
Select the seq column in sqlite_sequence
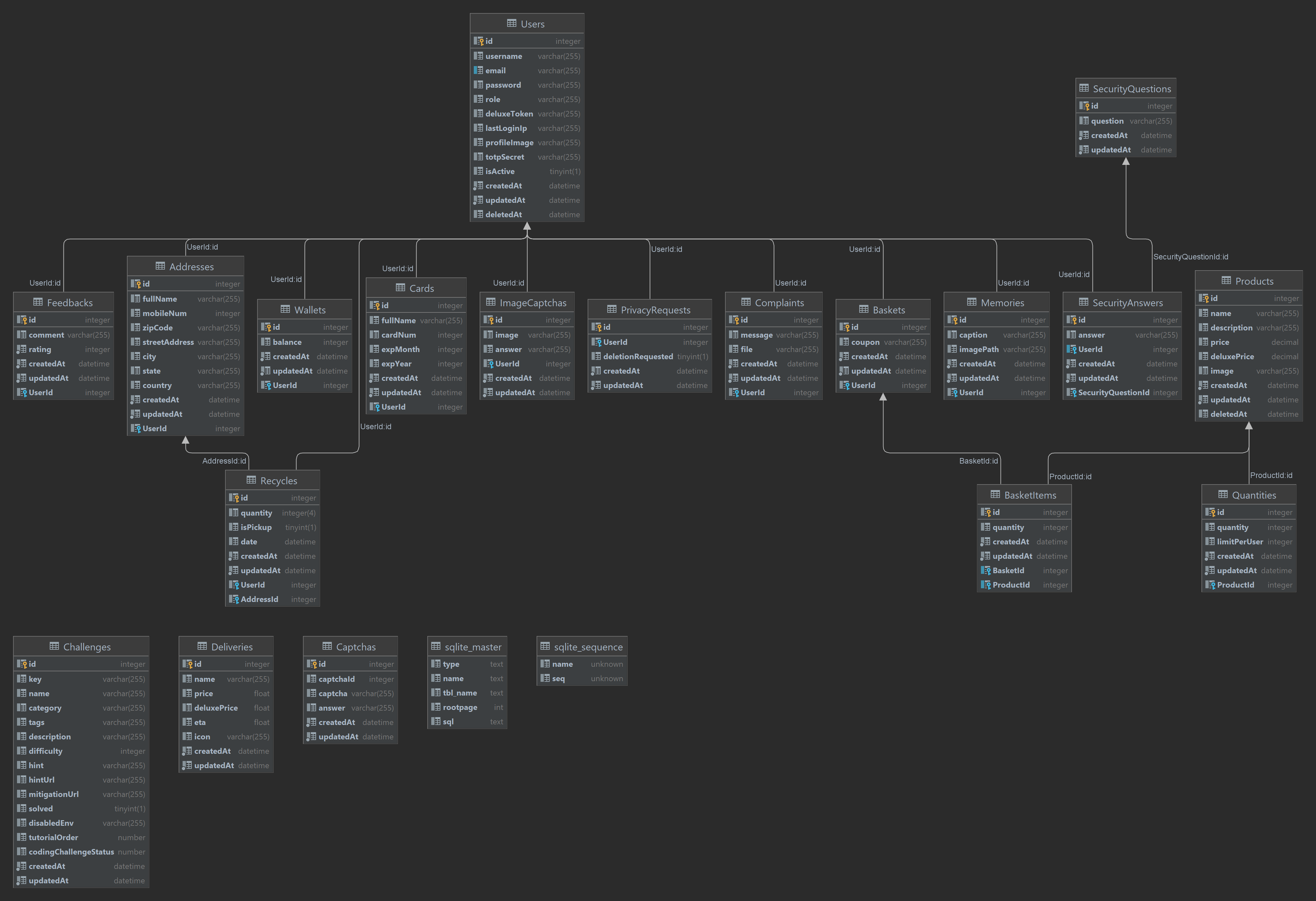point(581,679)
